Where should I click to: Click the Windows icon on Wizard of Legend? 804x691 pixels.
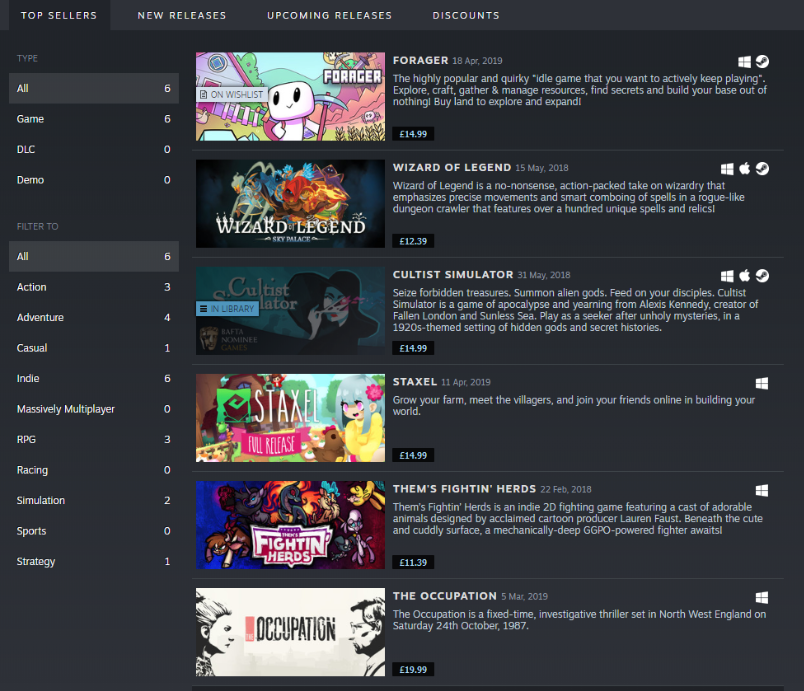(727, 169)
